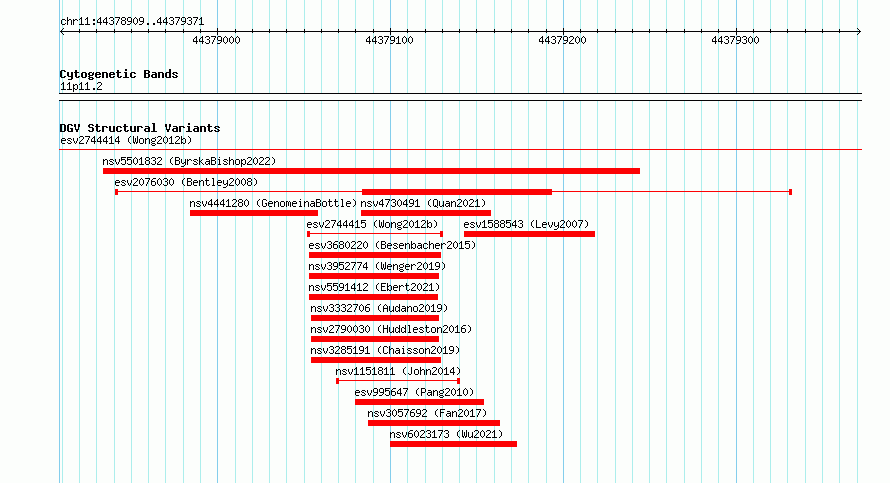Image resolution: width=890 pixels, height=483 pixels.
Task: Click the right arrowhead of the ruler
Action: tap(859, 32)
